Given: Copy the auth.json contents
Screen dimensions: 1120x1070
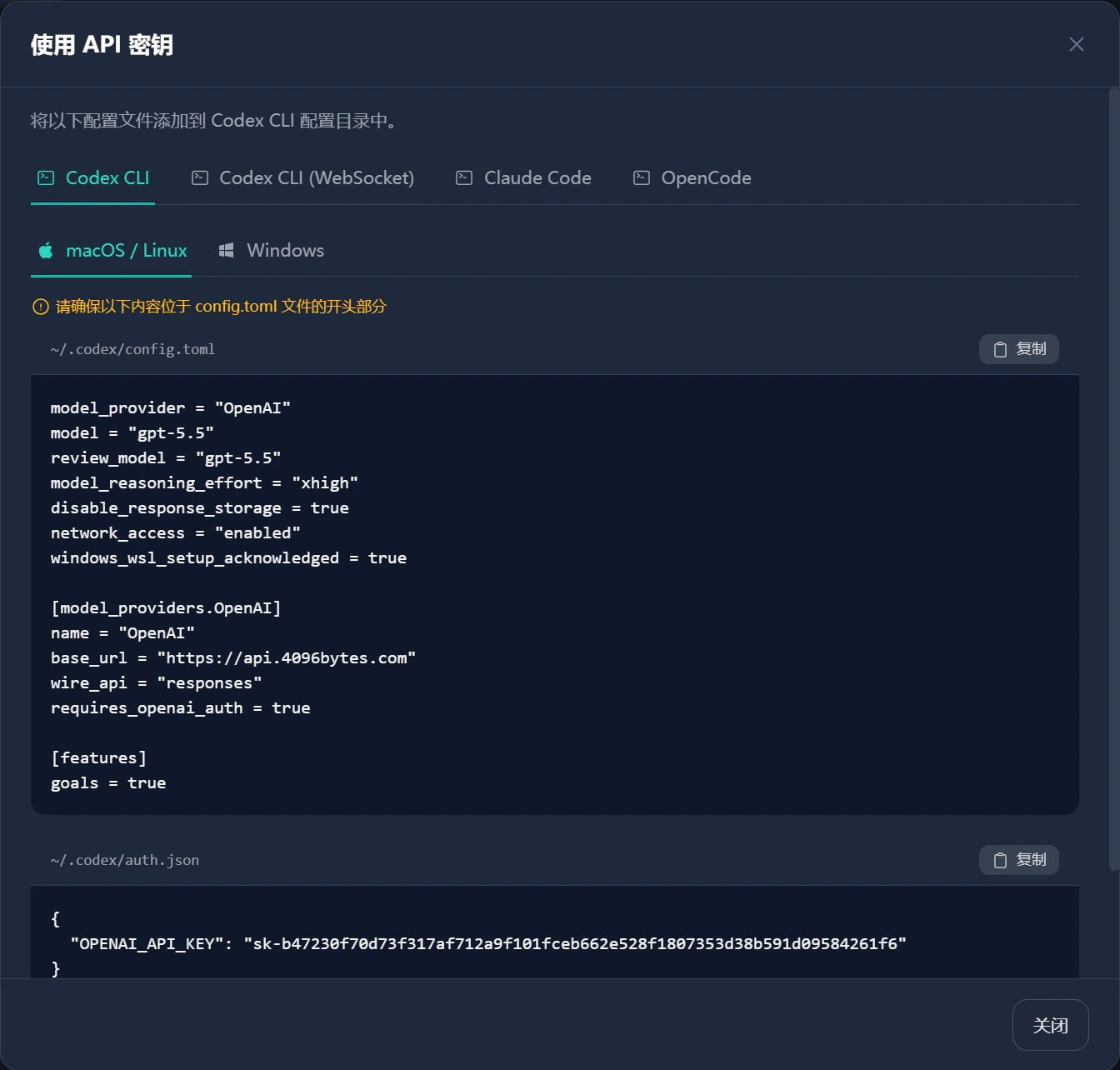Looking at the screenshot, I should click(x=1018, y=860).
